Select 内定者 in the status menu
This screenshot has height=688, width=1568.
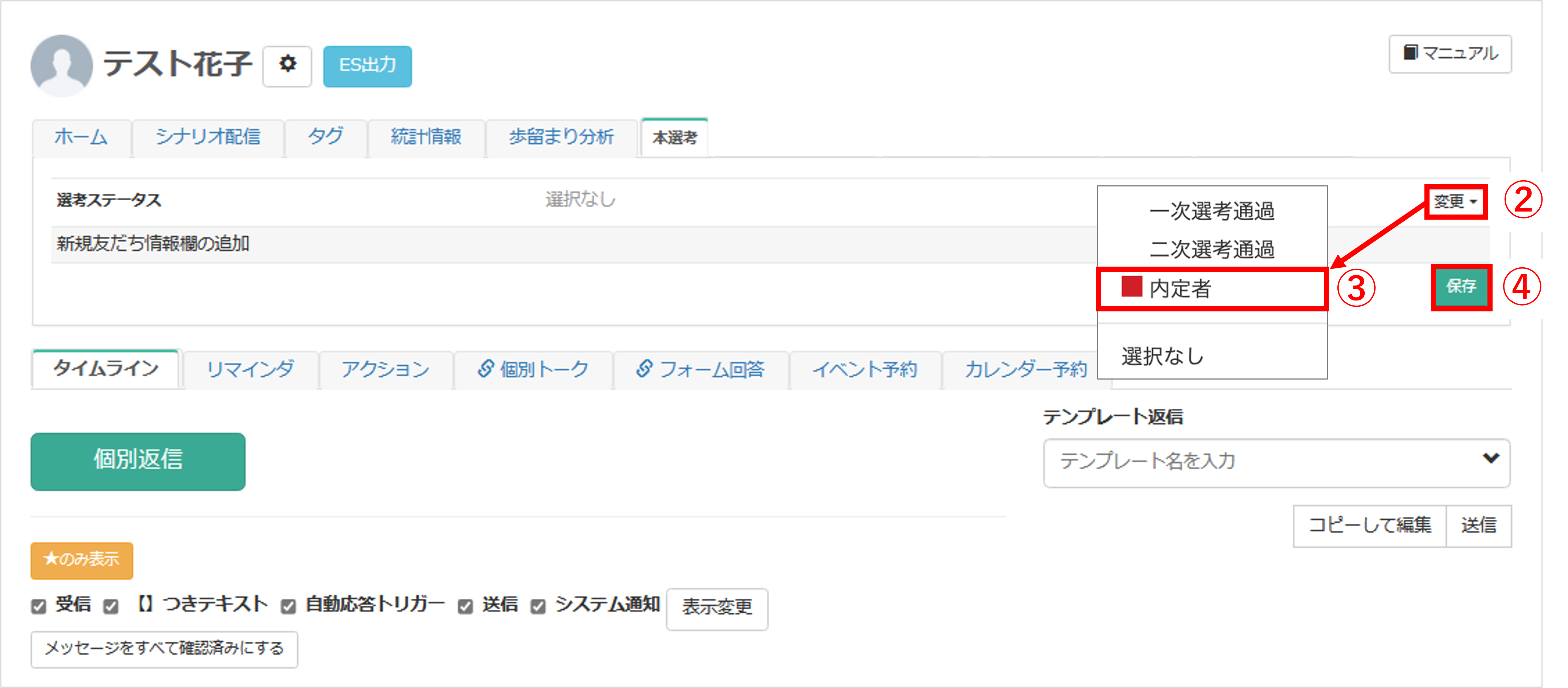pos(1211,288)
